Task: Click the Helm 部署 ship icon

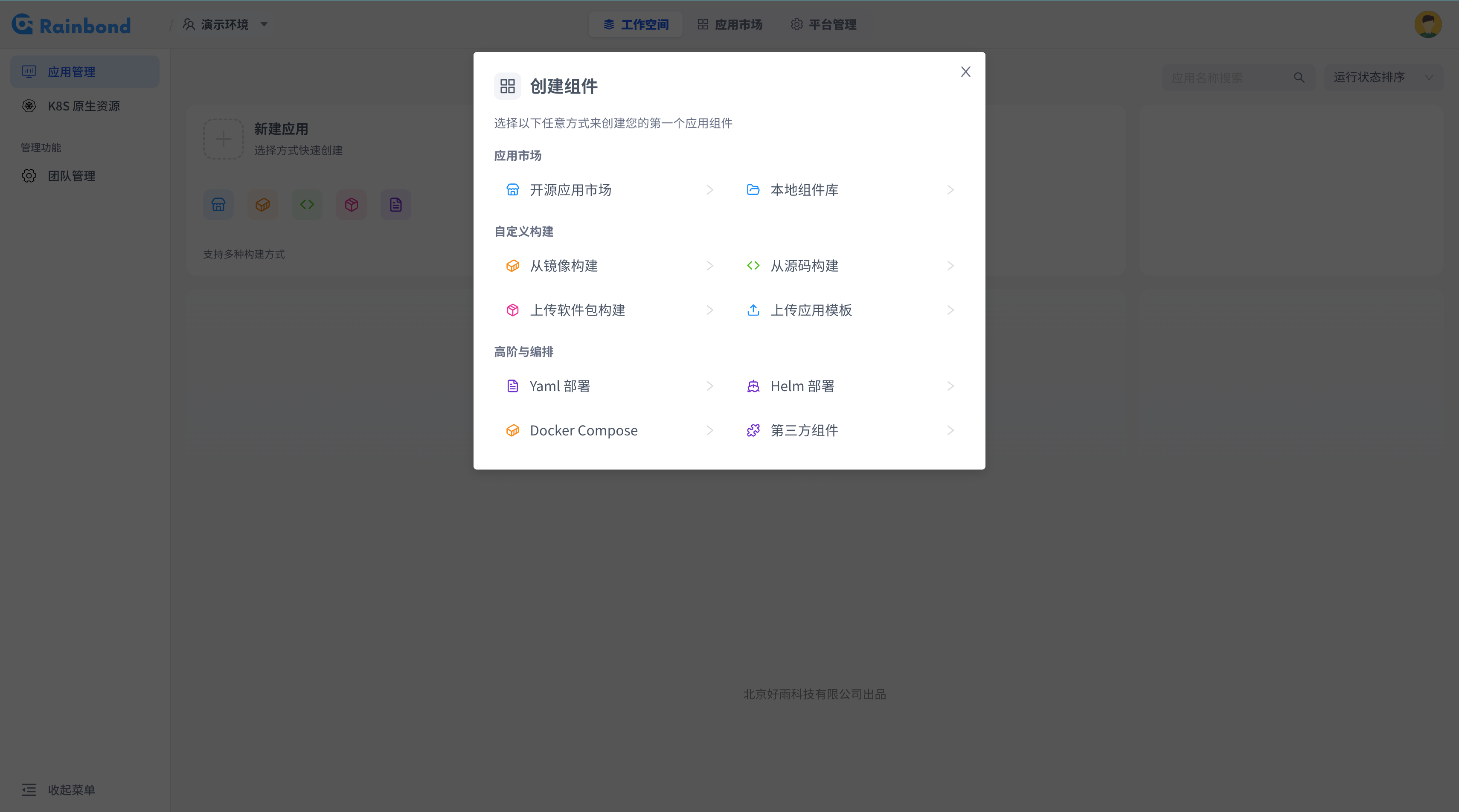Action: (753, 386)
